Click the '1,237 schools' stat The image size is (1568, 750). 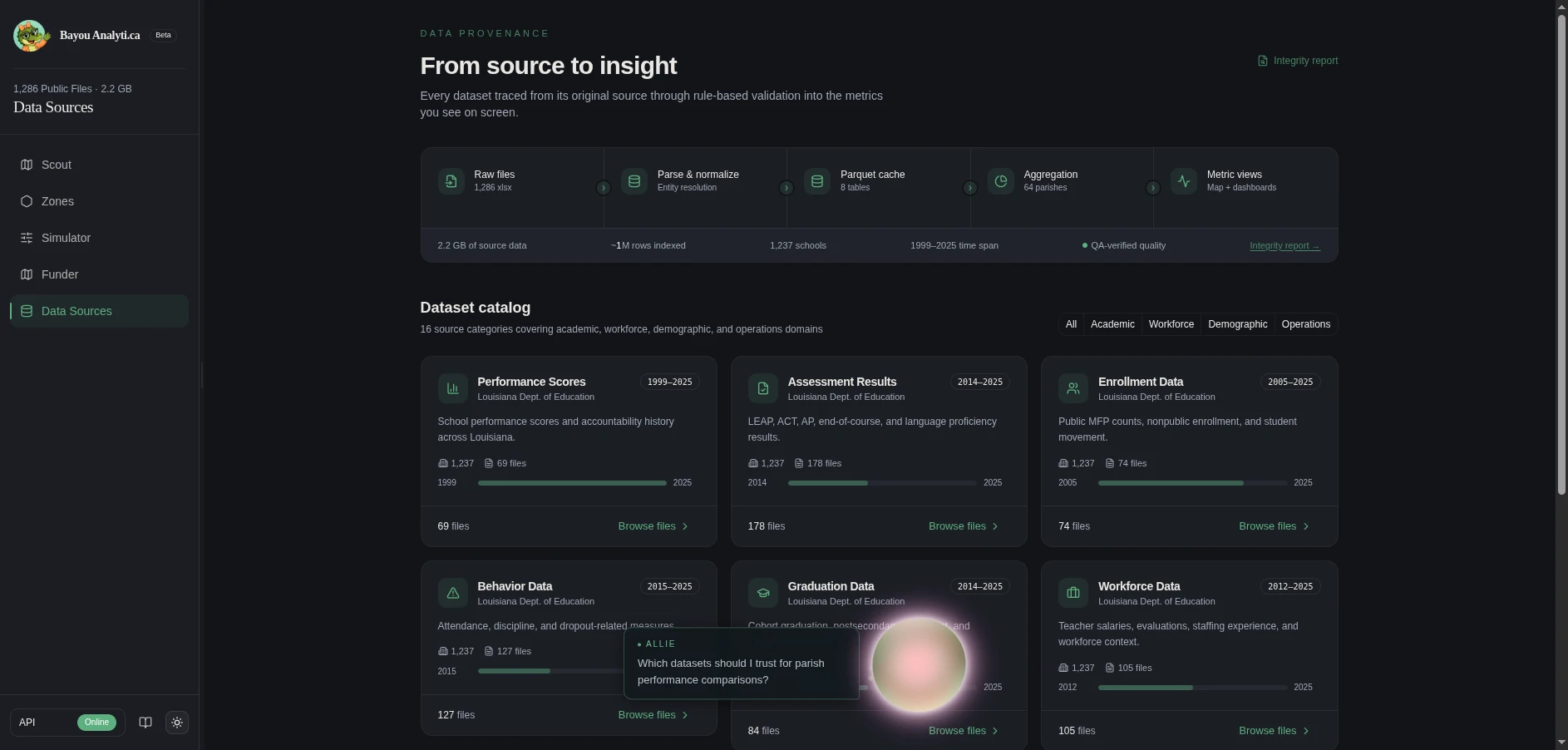point(798,246)
